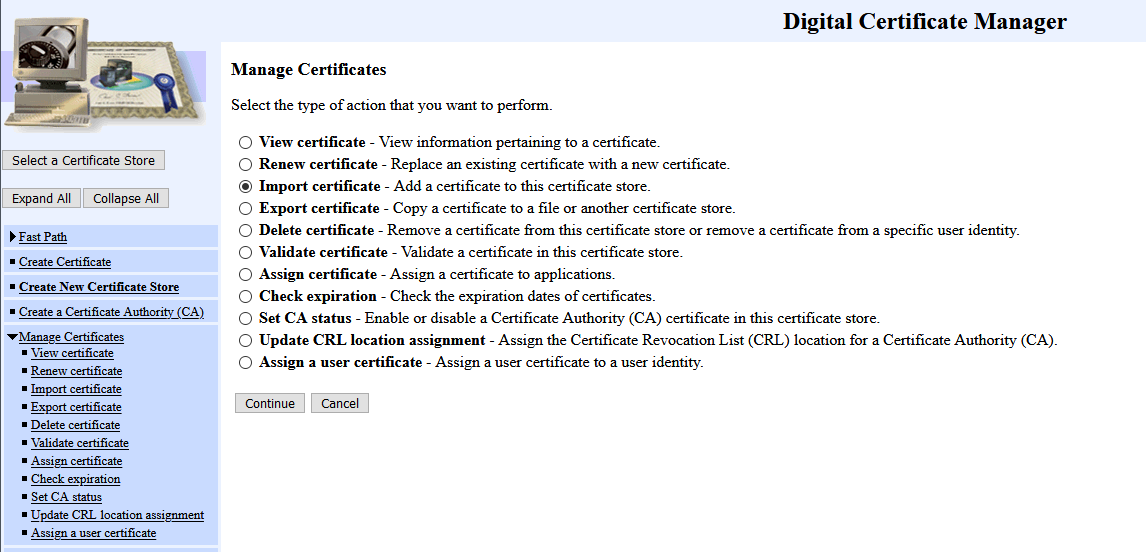Click Update CRL location assignment sidebar link
Screen dimensions: 1146x552
click(x=117, y=515)
